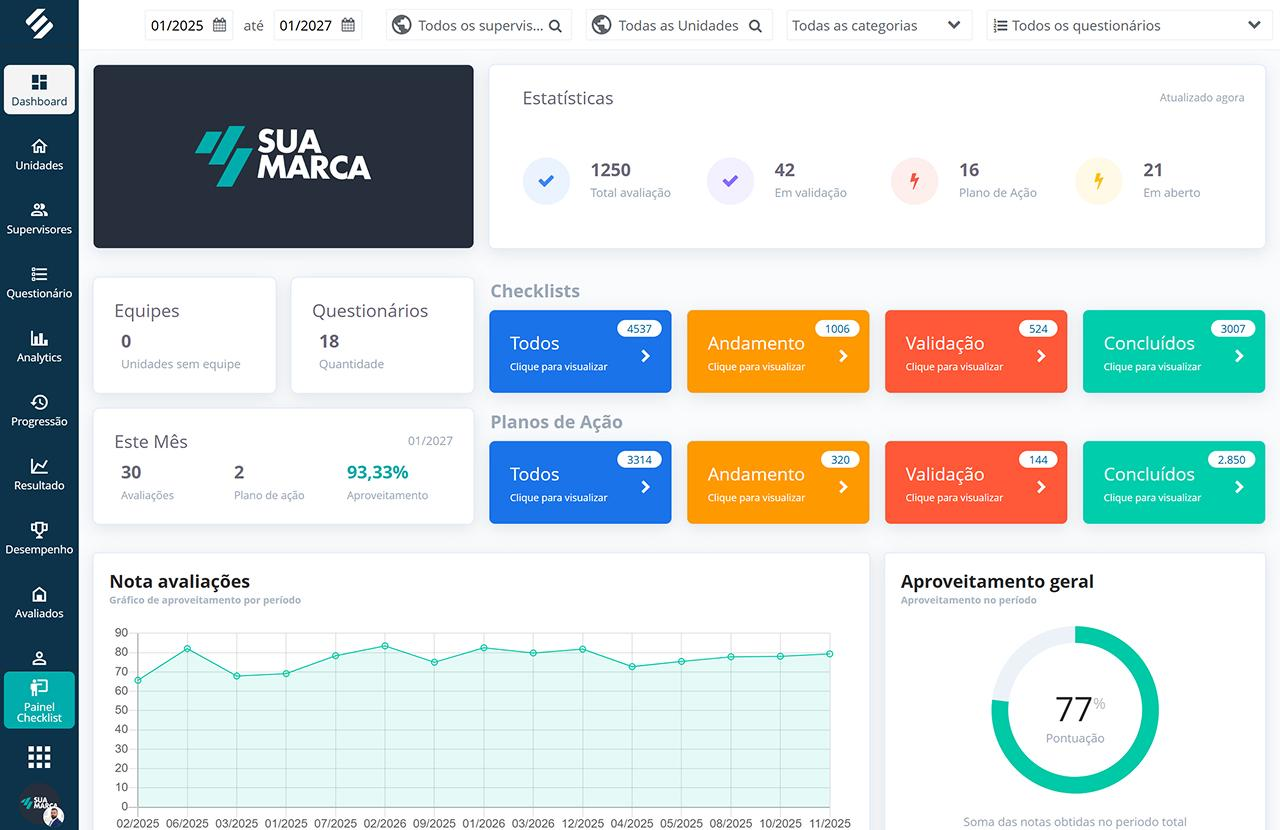
Task: Go to the Analytics section
Action: click(x=39, y=348)
